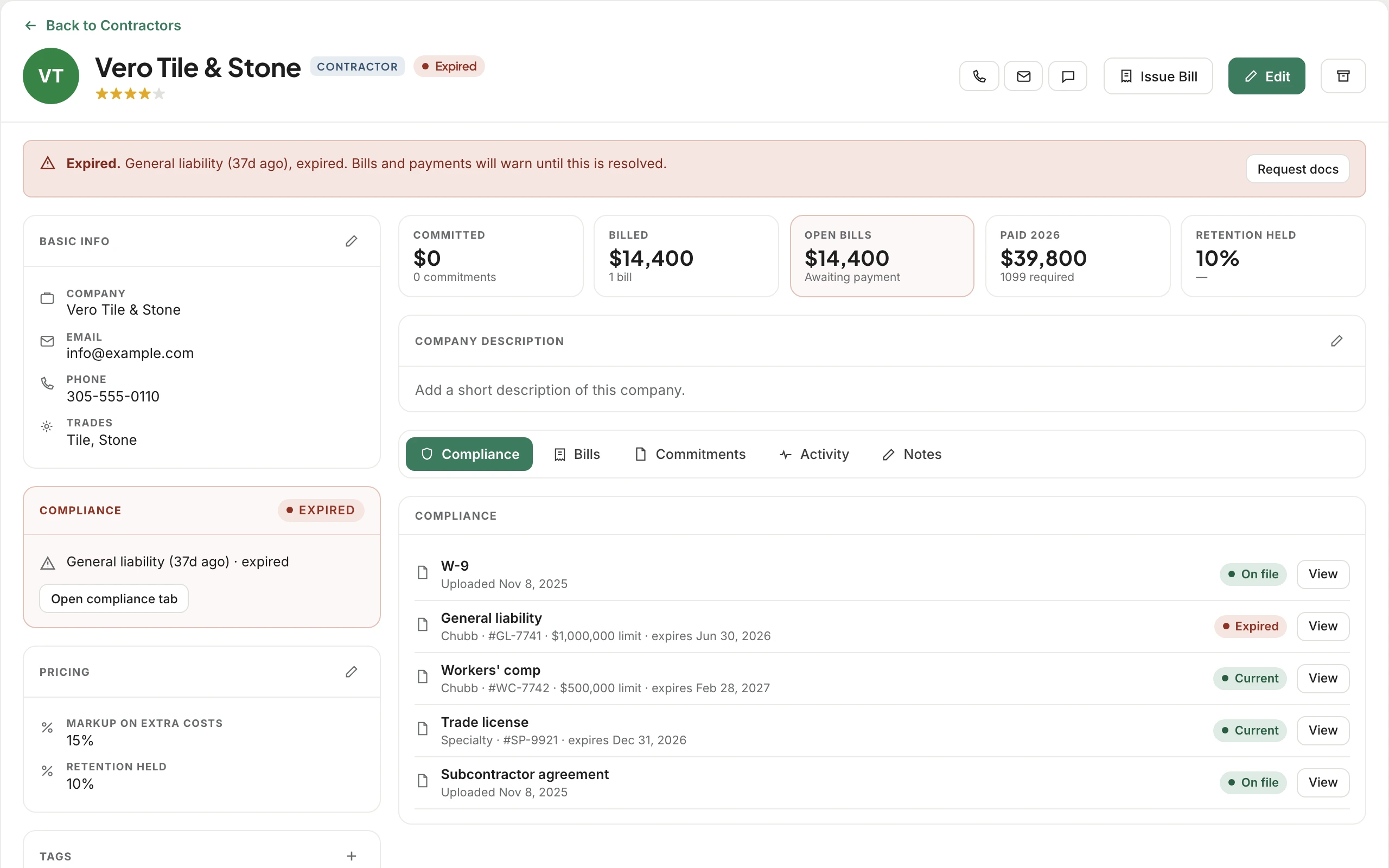The height and width of the screenshot is (868, 1389).
Task: Switch to the Compliance tab
Action: tap(469, 454)
